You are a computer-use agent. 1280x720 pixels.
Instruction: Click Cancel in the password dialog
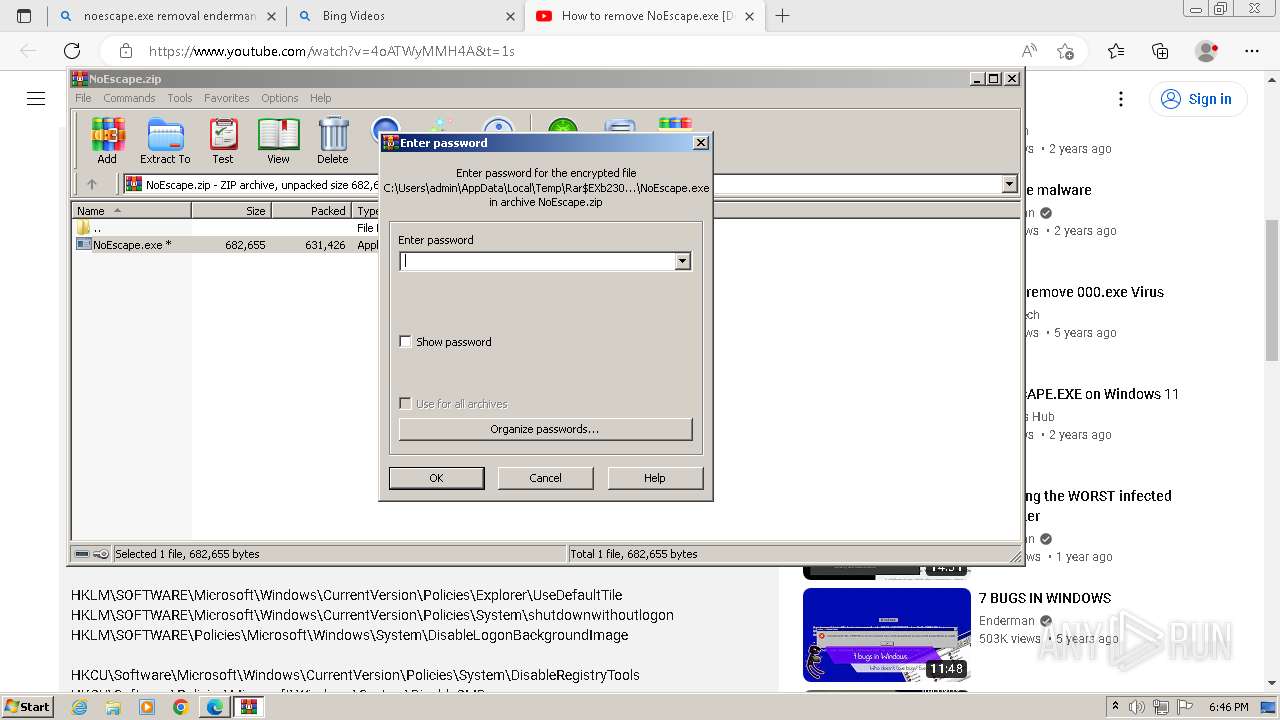click(545, 478)
